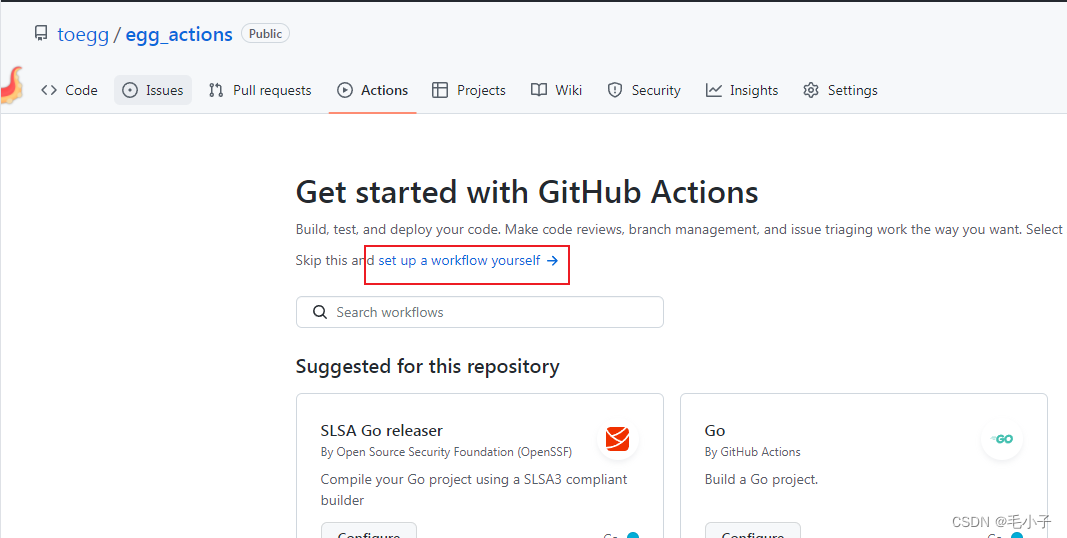The width and height of the screenshot is (1067, 538).
Task: Follow the set up a workflow yourself link
Action: [x=468, y=260]
